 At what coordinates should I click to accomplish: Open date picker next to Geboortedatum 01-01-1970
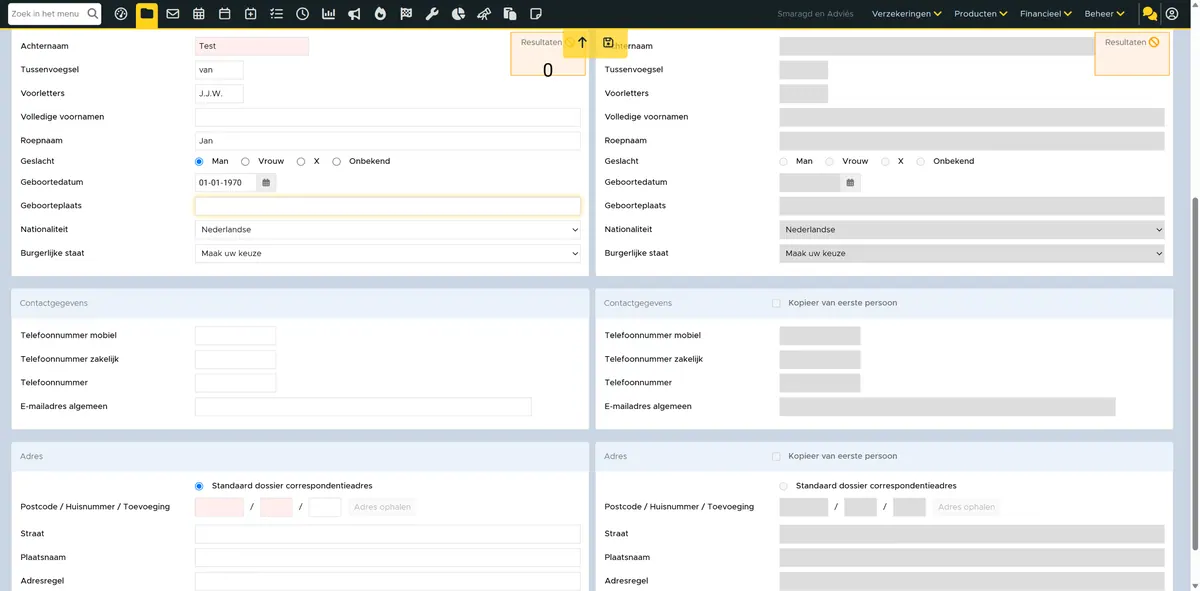point(266,183)
